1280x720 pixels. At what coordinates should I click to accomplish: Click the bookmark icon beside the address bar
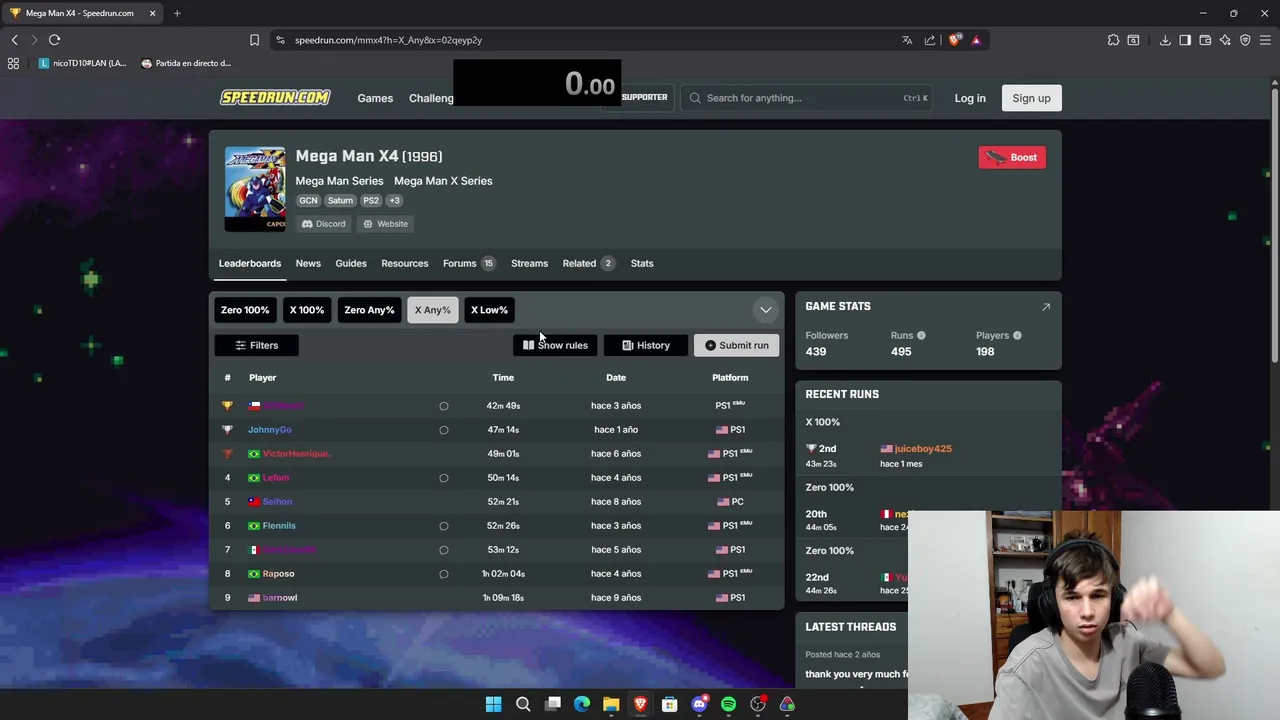coord(254,40)
